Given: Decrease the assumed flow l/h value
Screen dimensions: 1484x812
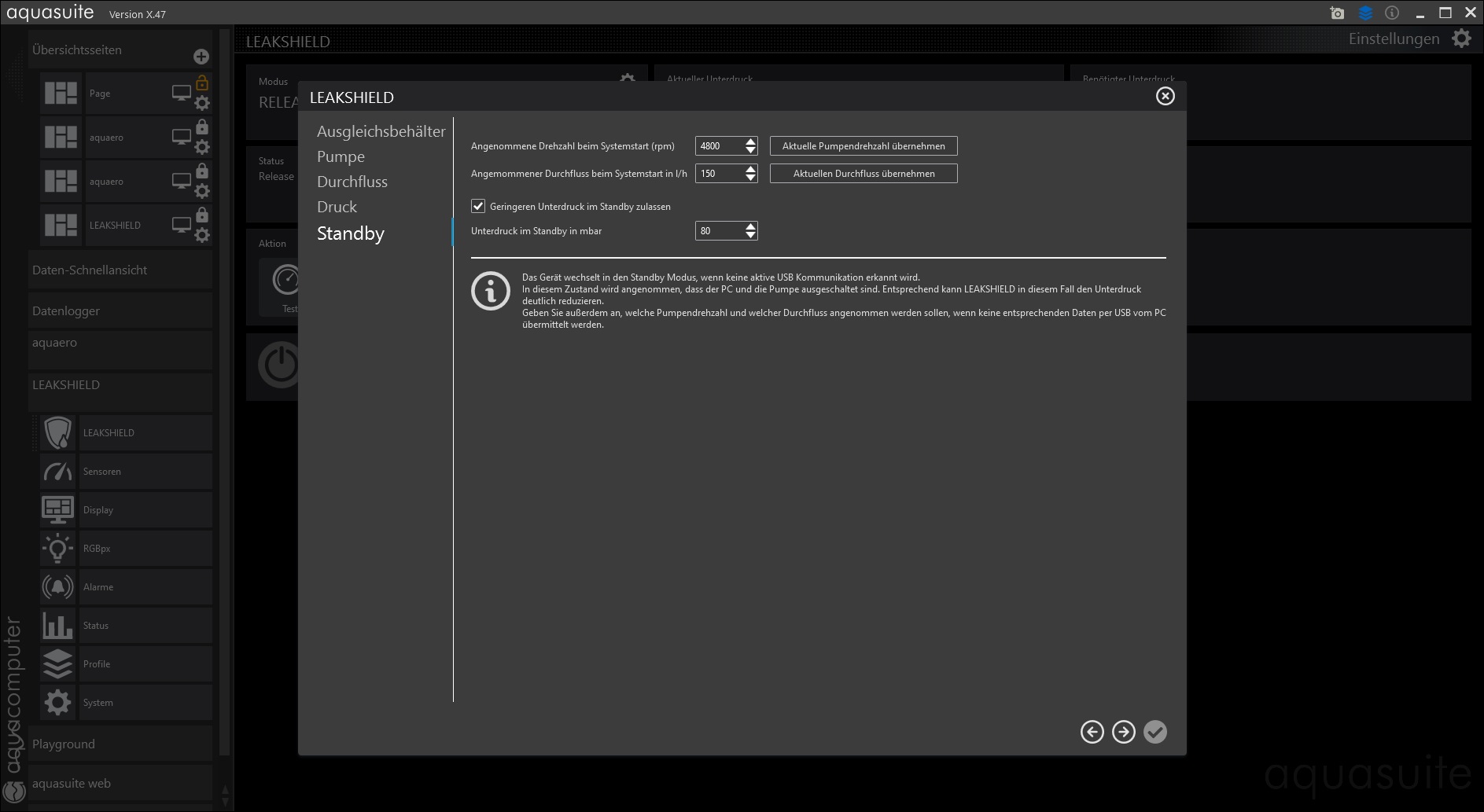Looking at the screenshot, I should (x=750, y=178).
